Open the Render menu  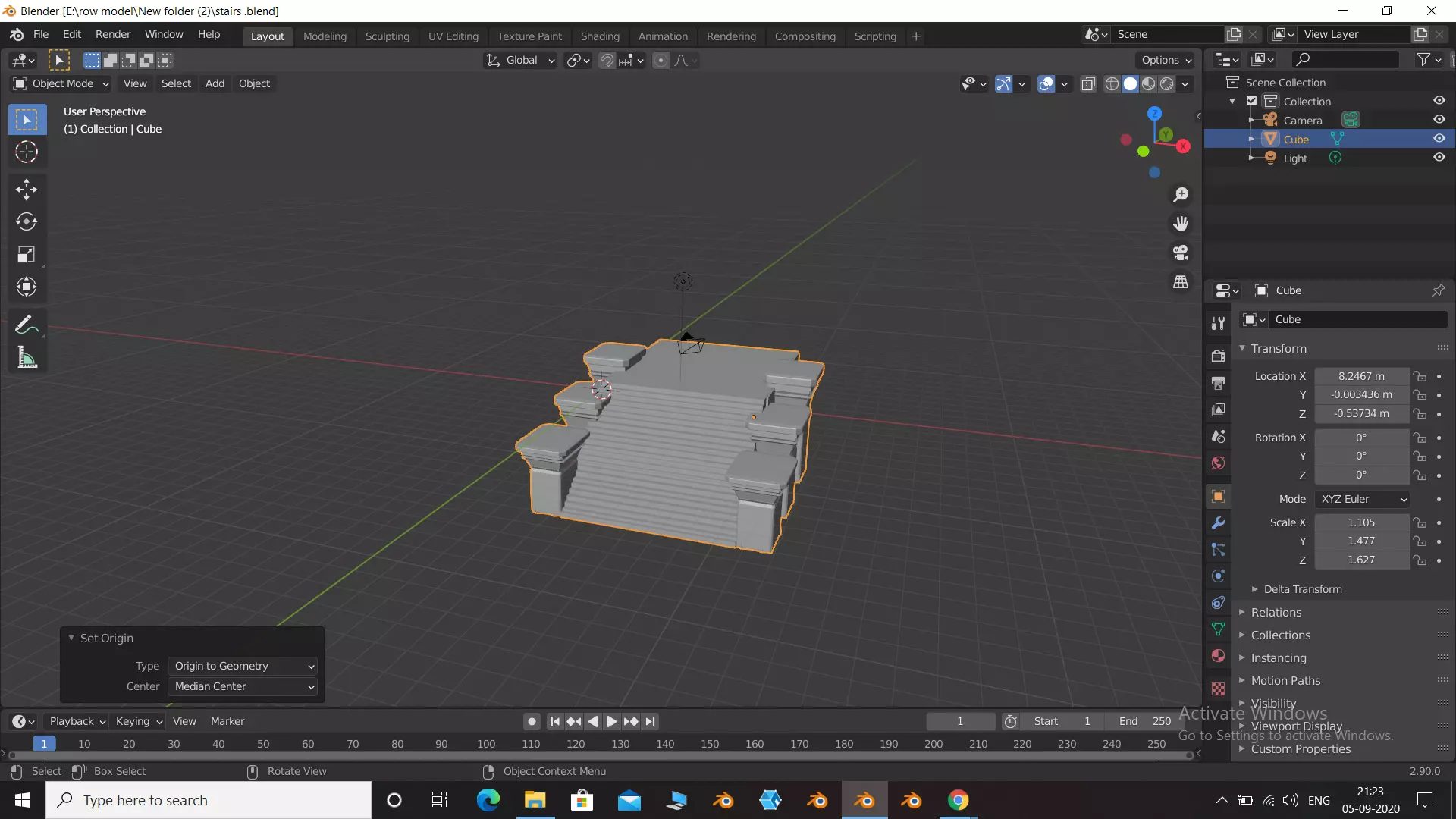click(x=113, y=35)
